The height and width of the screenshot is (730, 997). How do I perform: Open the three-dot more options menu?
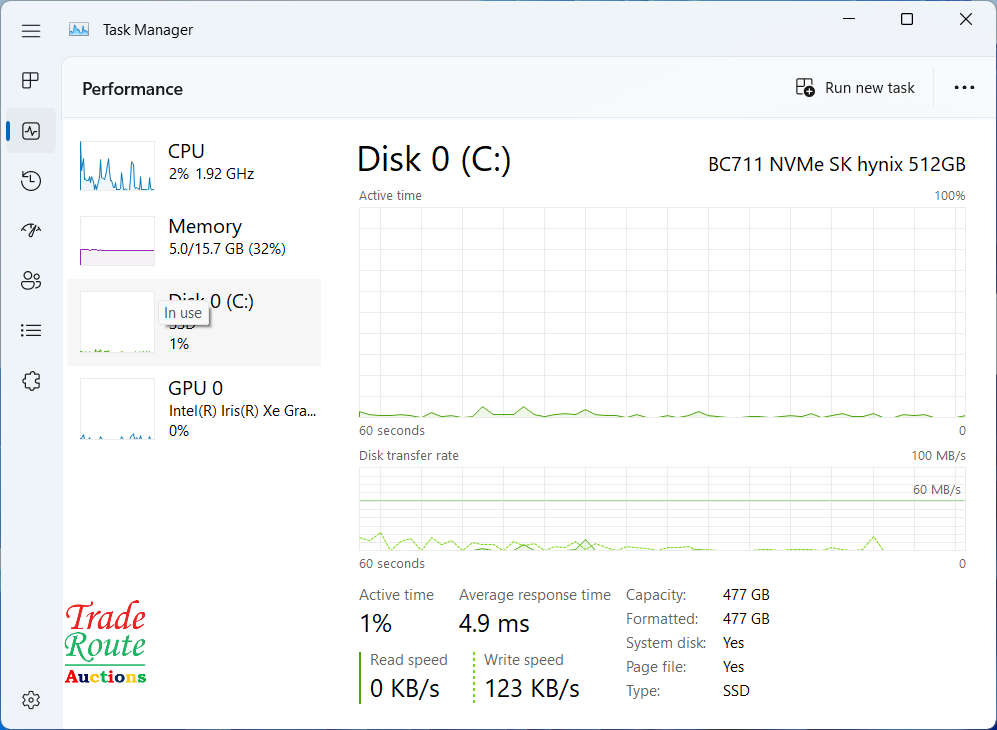click(964, 88)
